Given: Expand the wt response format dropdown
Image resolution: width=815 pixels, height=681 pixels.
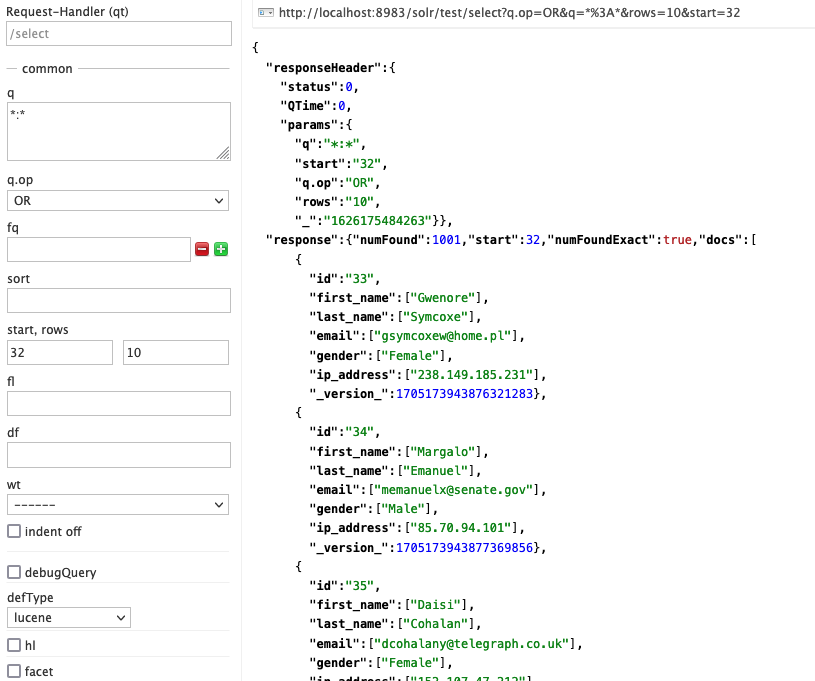Looking at the screenshot, I should [x=118, y=504].
